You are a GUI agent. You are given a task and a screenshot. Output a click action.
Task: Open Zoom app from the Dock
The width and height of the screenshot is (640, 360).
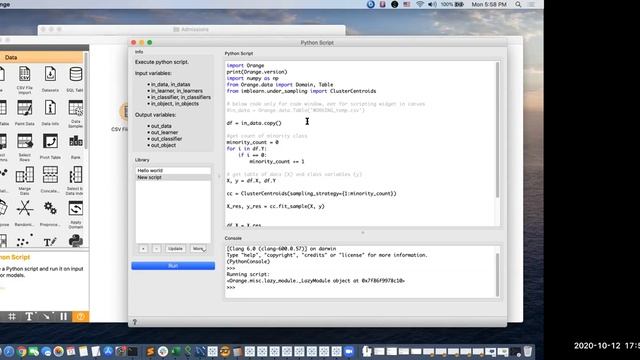coord(349,351)
